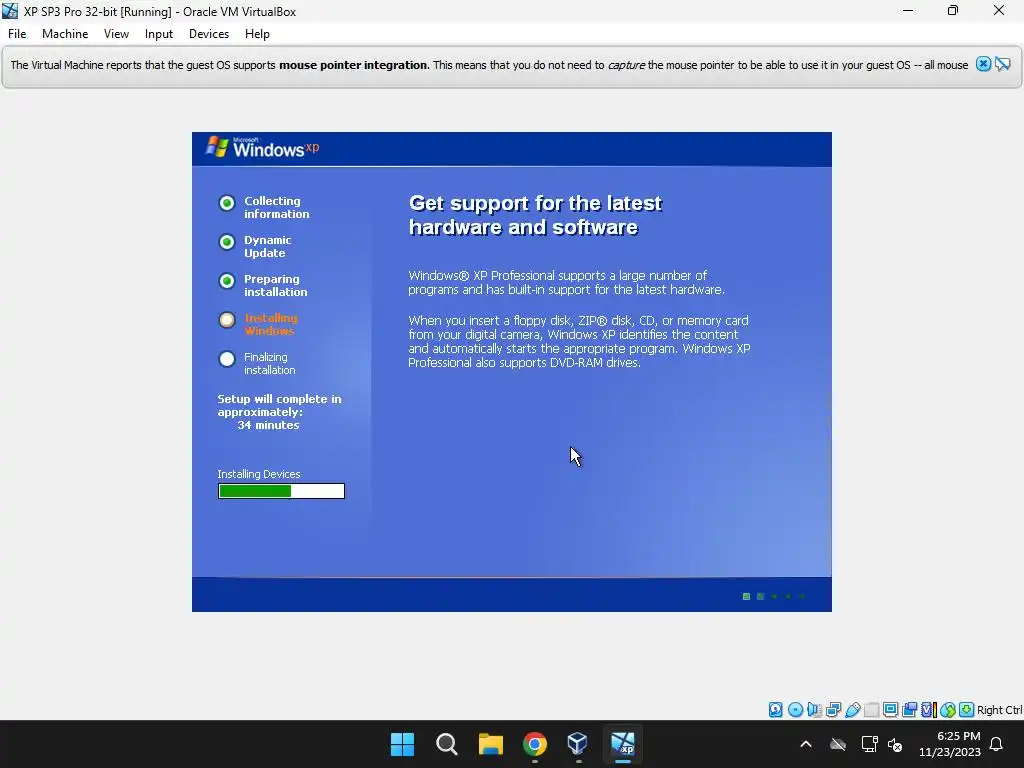Open the File menu

17,34
